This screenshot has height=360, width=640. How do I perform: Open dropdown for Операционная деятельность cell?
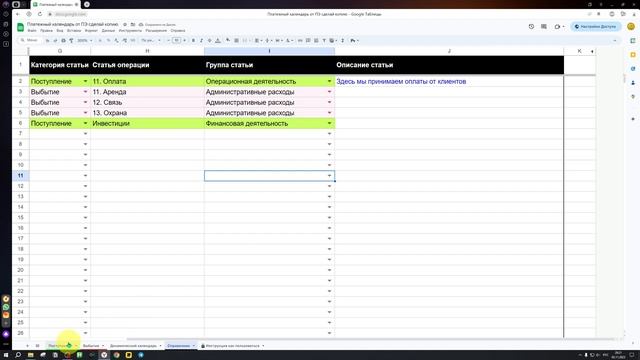point(329,81)
